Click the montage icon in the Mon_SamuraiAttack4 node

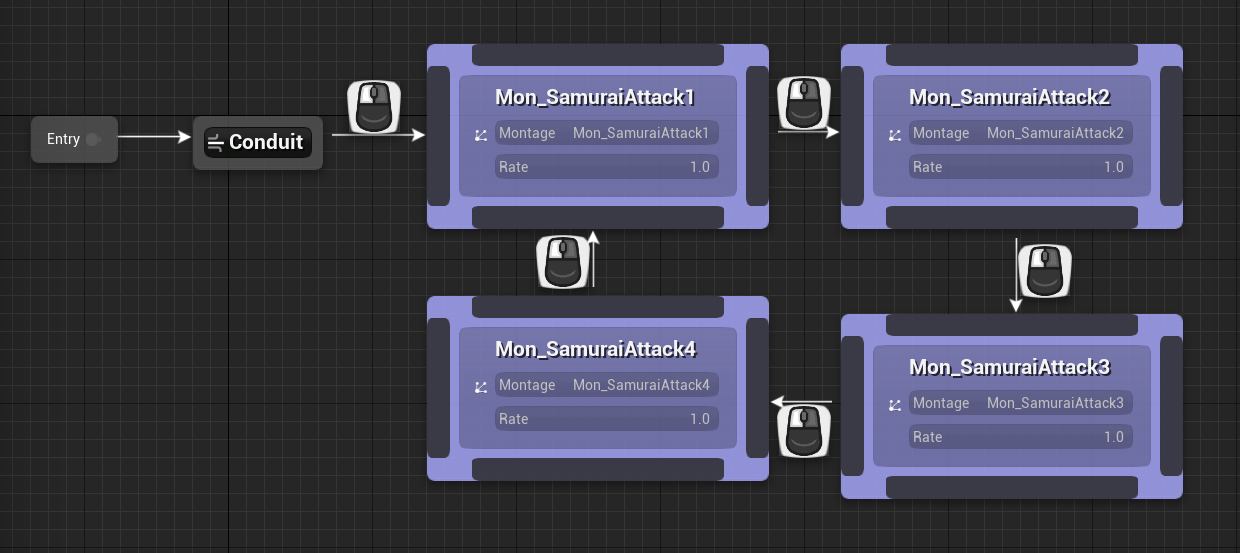(x=481, y=386)
